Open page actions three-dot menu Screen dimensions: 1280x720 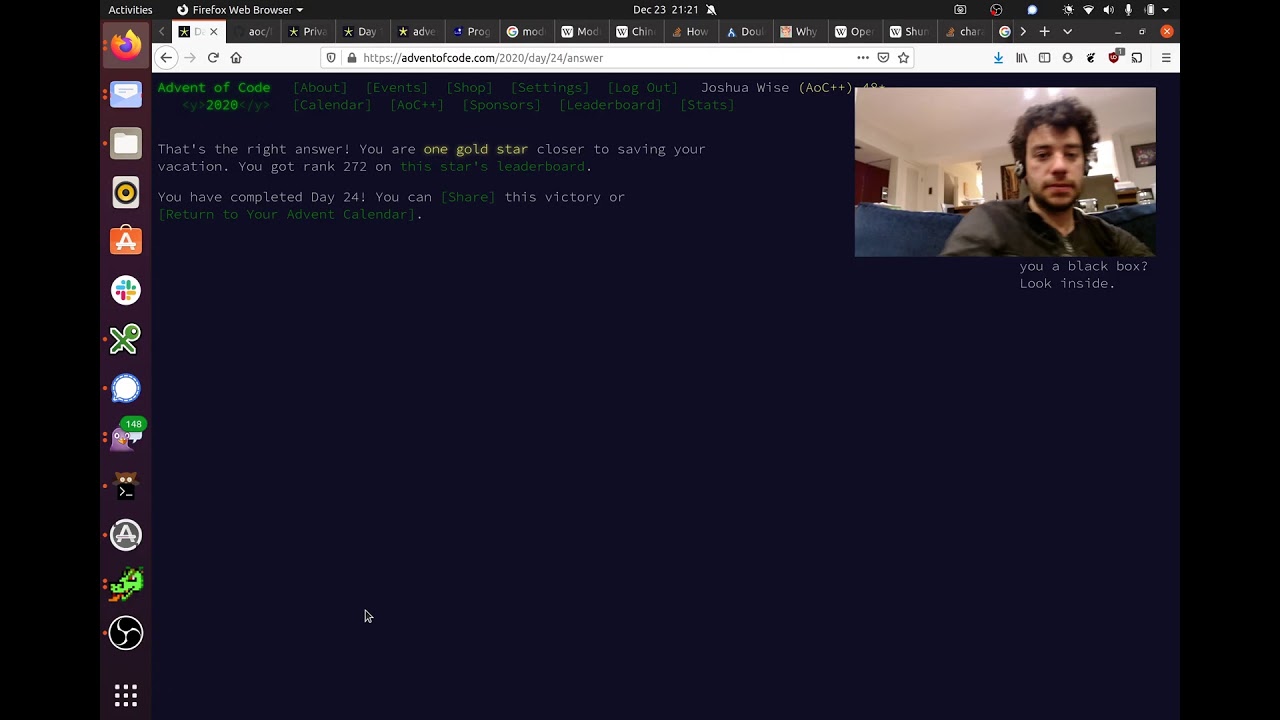coord(863,58)
